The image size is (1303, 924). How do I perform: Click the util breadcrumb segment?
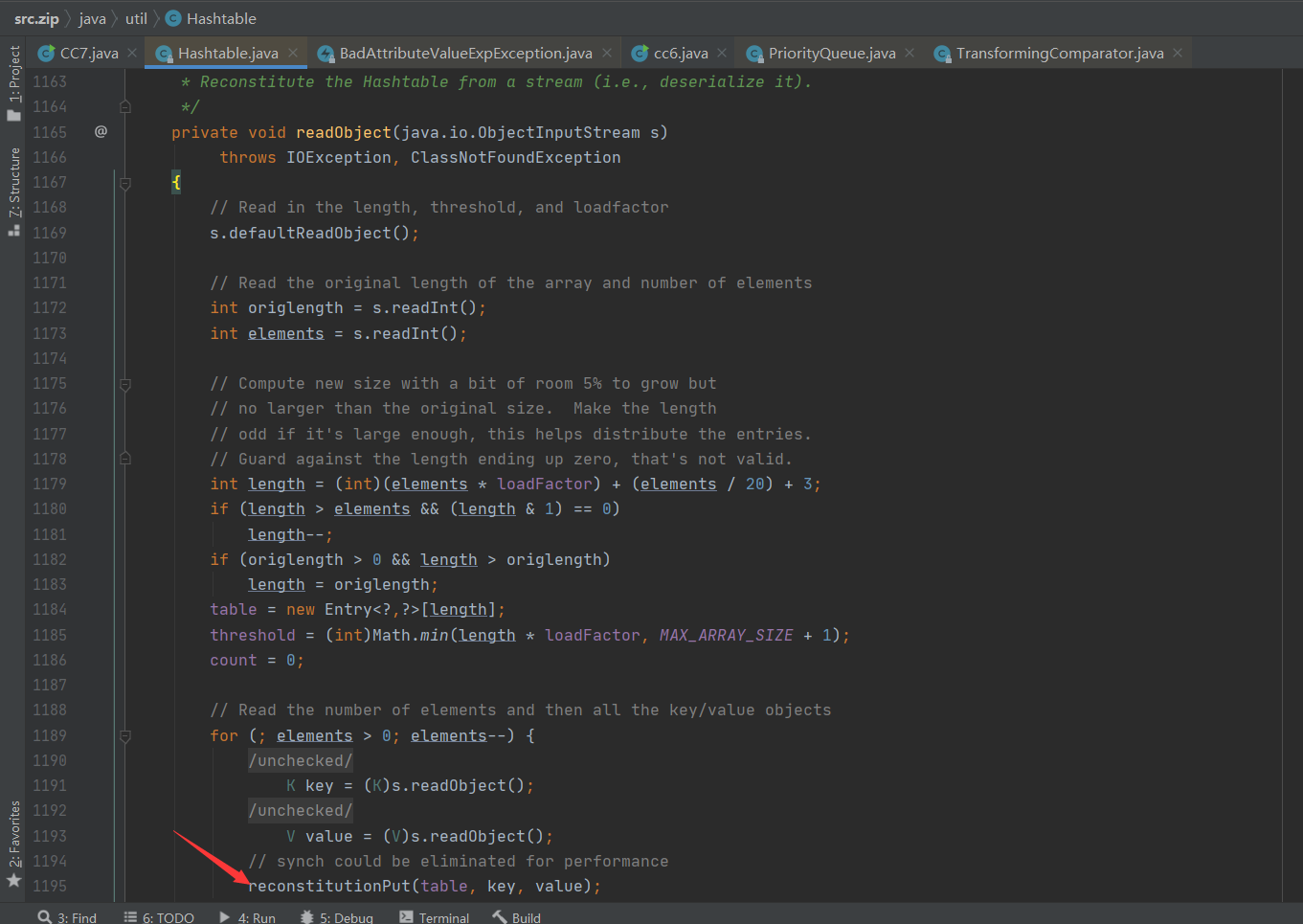click(137, 18)
